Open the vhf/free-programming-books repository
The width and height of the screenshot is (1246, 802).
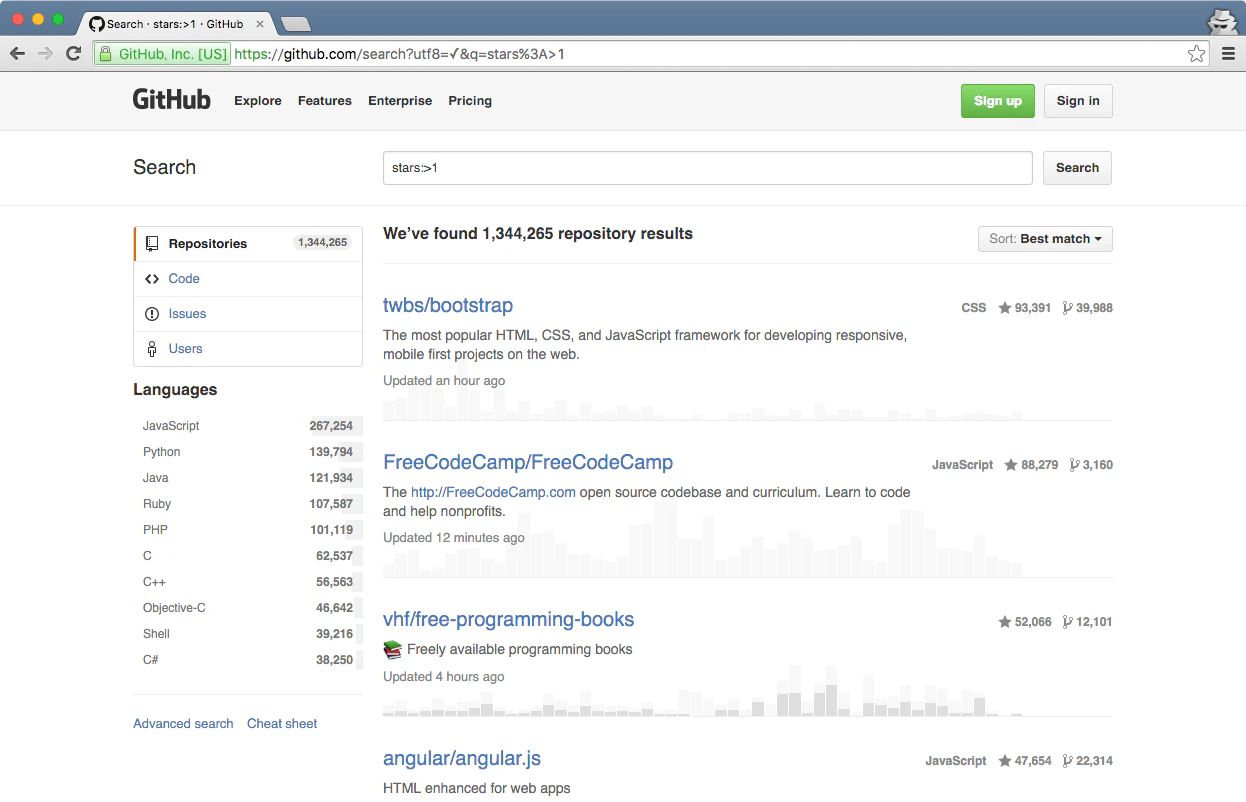(x=509, y=620)
